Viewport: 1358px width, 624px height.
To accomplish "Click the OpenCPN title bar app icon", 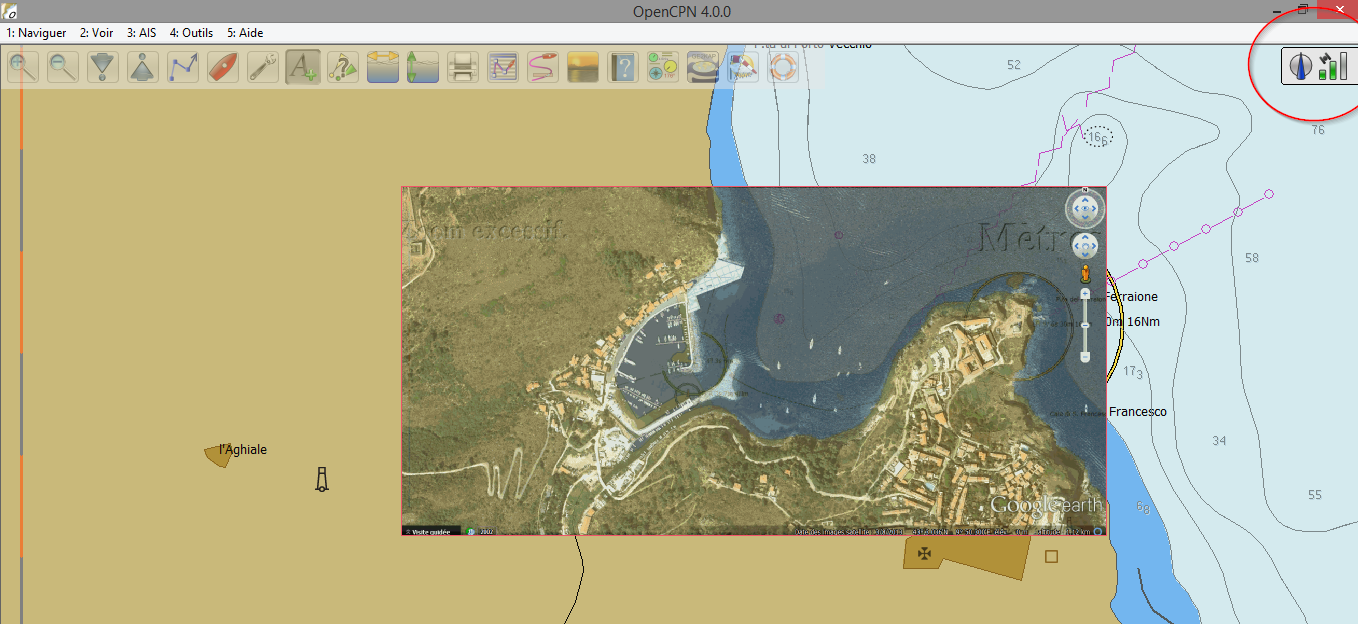I will point(11,10).
